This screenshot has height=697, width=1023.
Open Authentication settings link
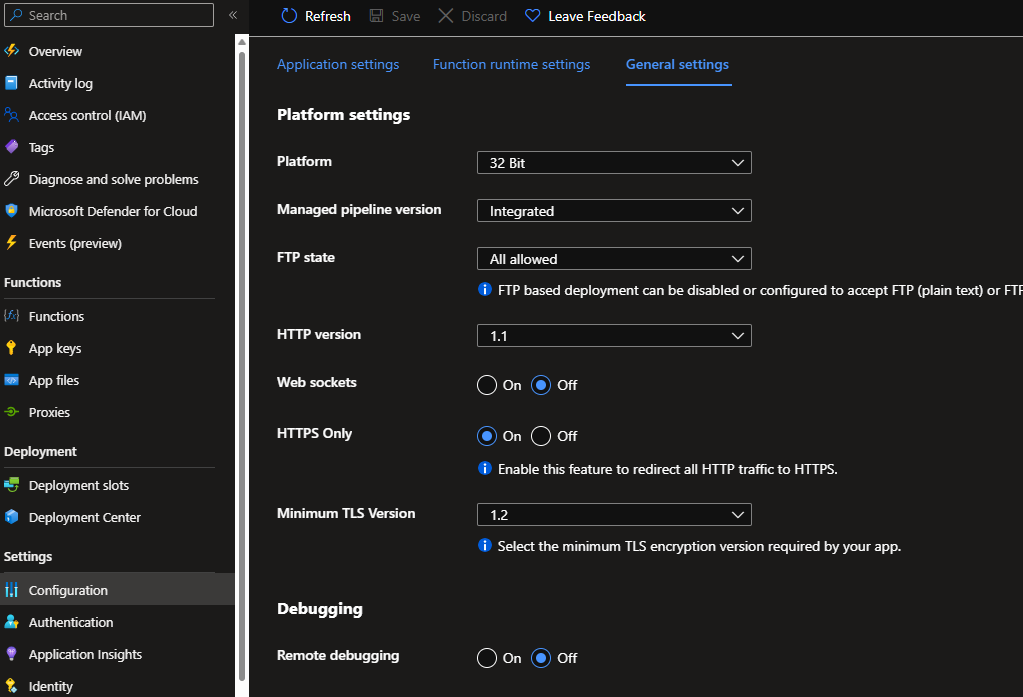[x=71, y=622]
